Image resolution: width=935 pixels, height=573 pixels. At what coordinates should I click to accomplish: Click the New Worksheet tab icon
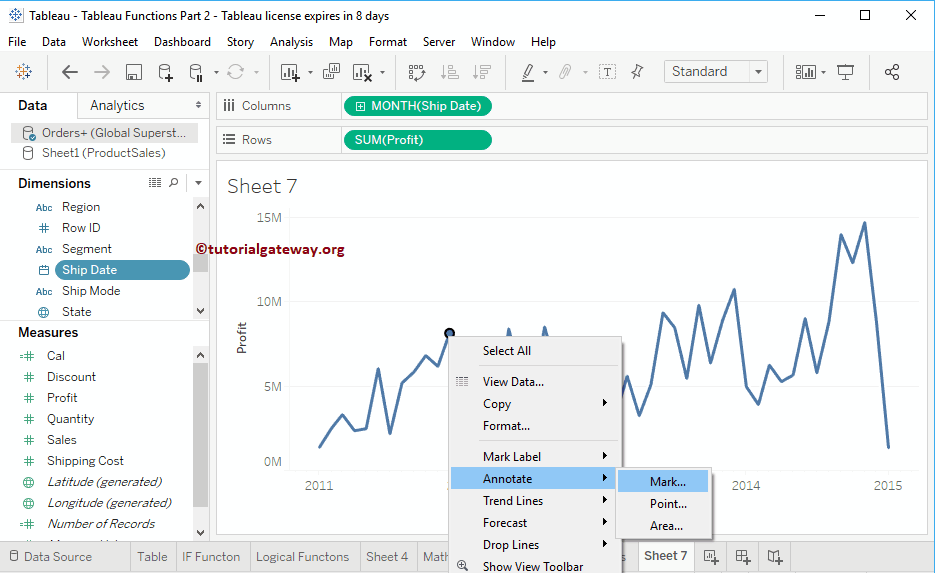(x=711, y=557)
